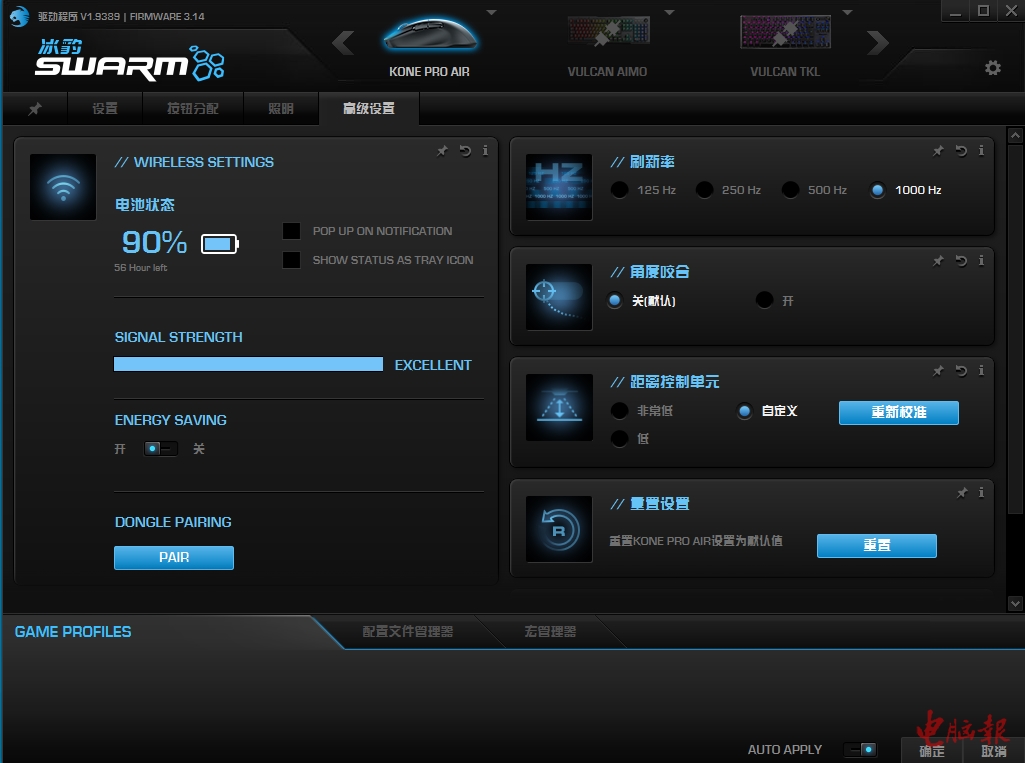1025x763 pixels.
Task: Click undo icon in 距离控制单元 panel
Action: 960,371
